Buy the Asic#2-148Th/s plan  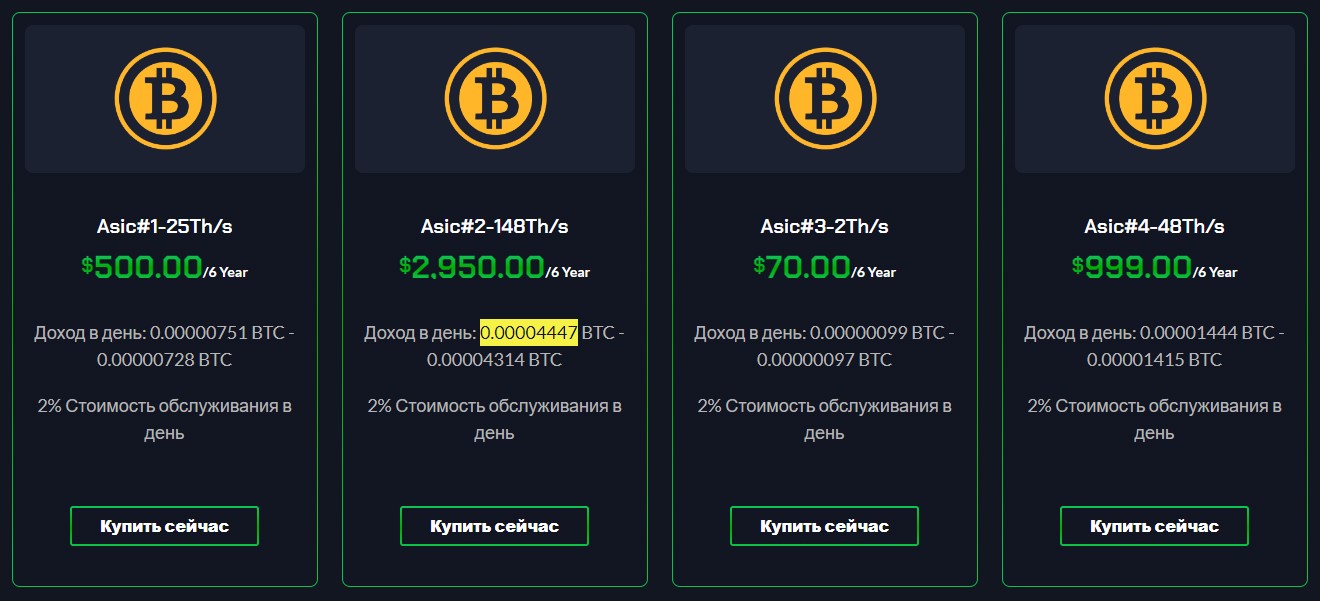[x=494, y=526]
